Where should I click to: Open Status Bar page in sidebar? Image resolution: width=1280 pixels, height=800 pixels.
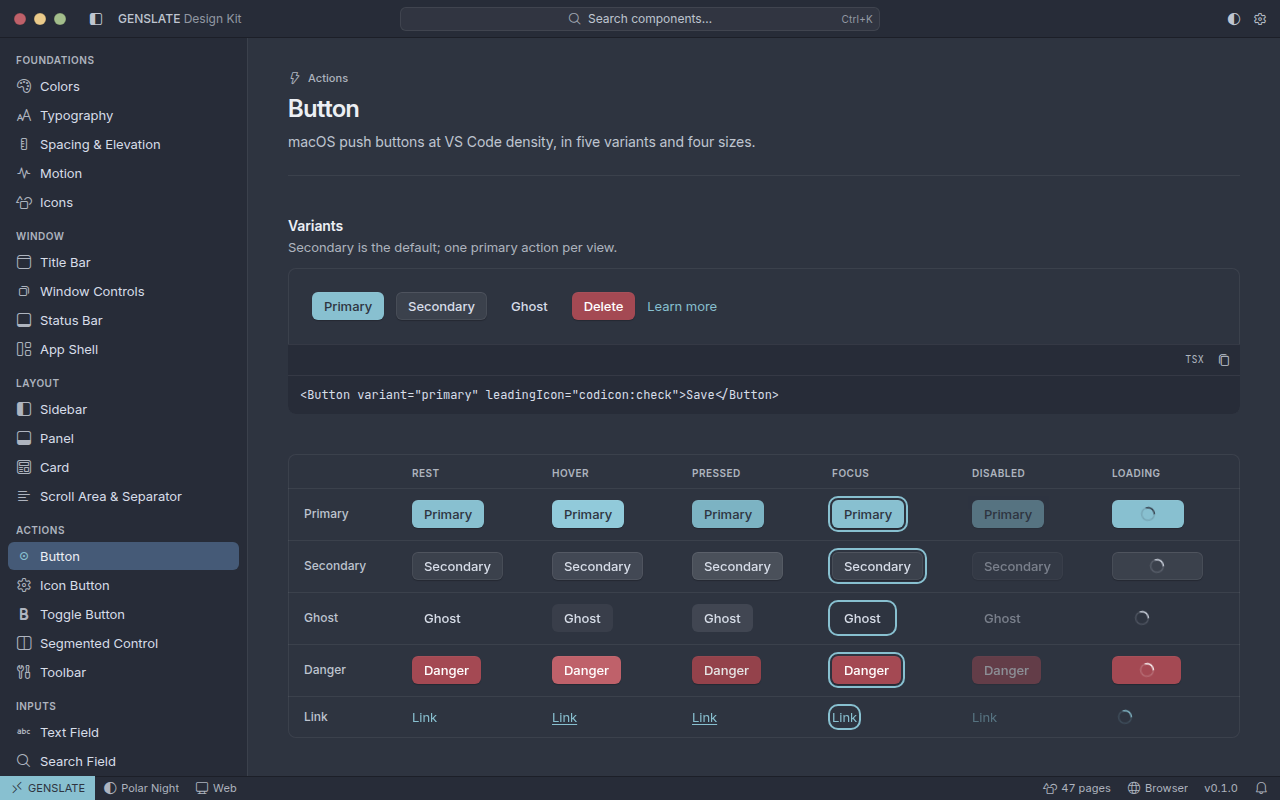click(123, 321)
